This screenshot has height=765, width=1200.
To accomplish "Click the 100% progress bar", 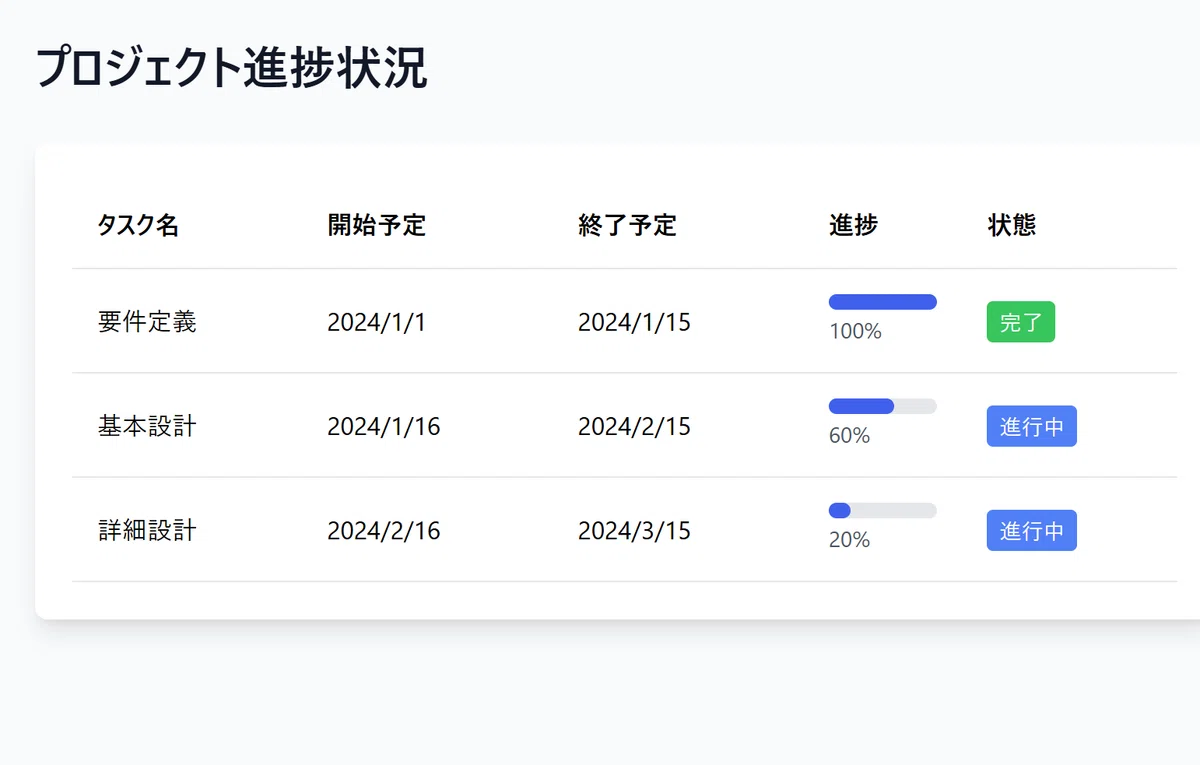I will [883, 302].
